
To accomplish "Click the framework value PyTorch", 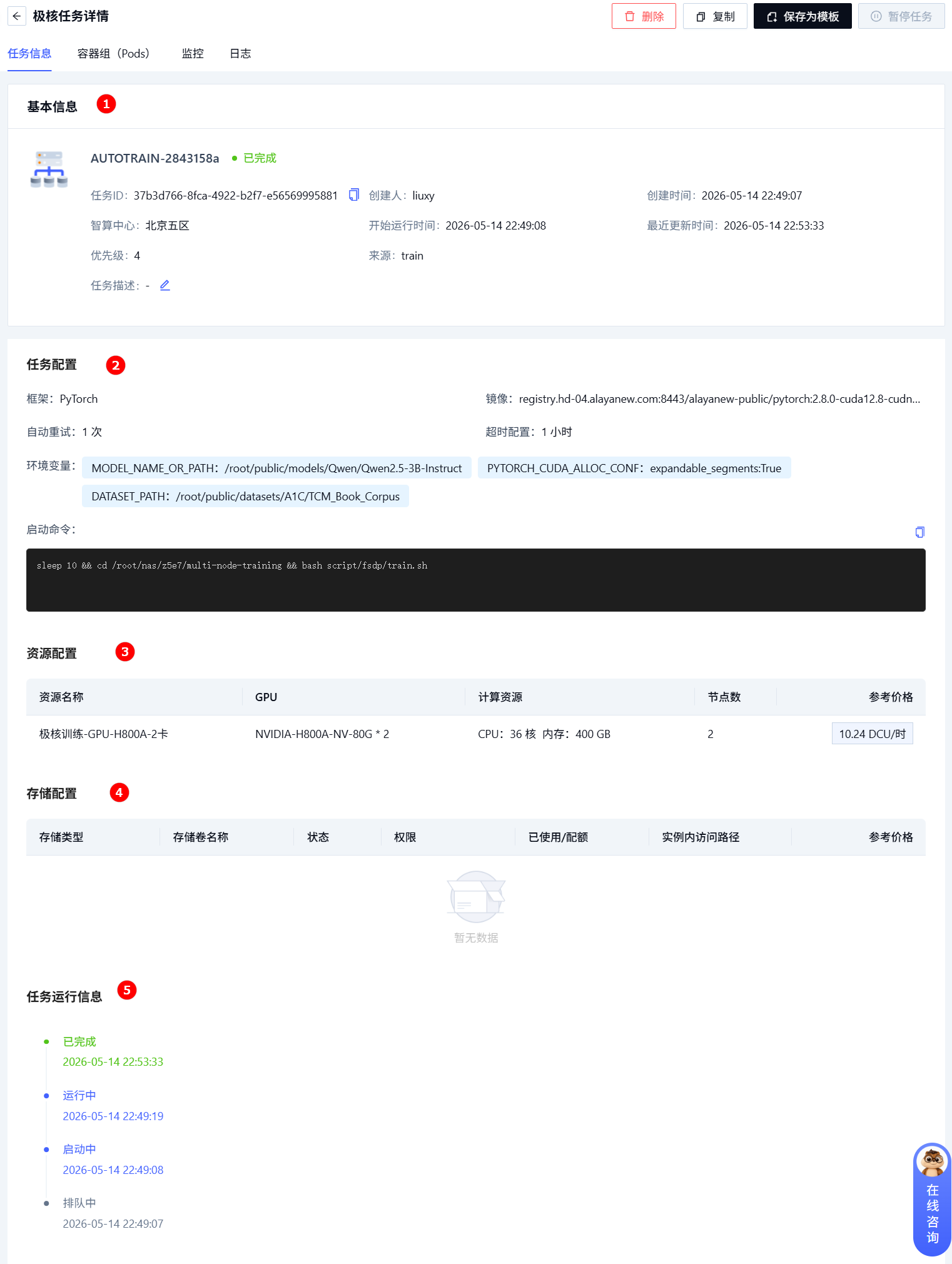I will pyautogui.click(x=79, y=399).
